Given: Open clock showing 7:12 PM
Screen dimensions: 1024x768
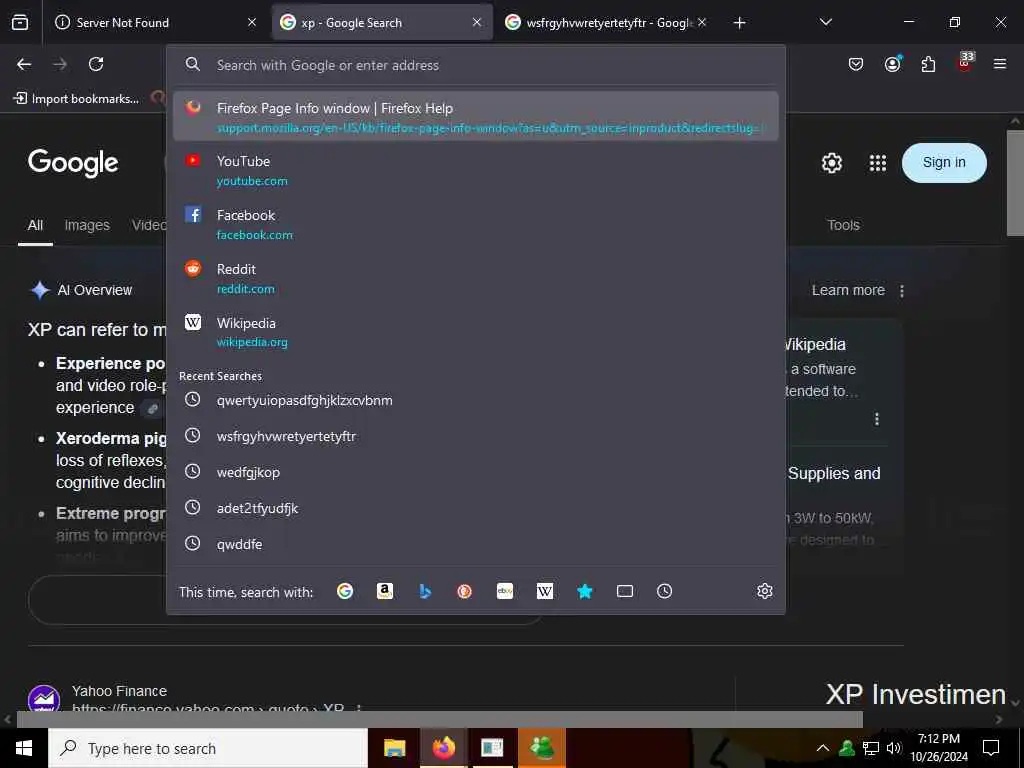Looking at the screenshot, I should pos(938,748).
